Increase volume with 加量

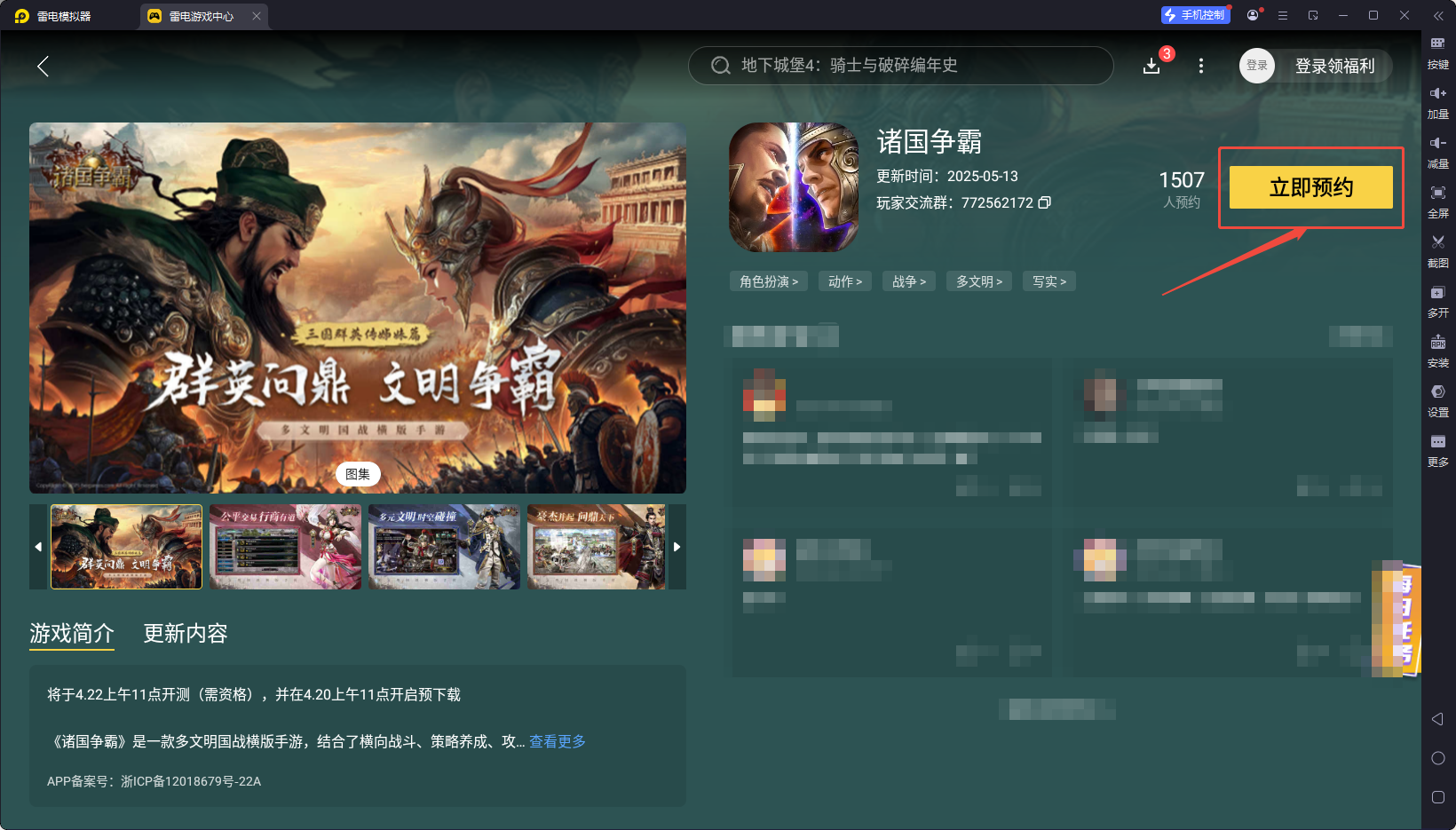(1438, 103)
